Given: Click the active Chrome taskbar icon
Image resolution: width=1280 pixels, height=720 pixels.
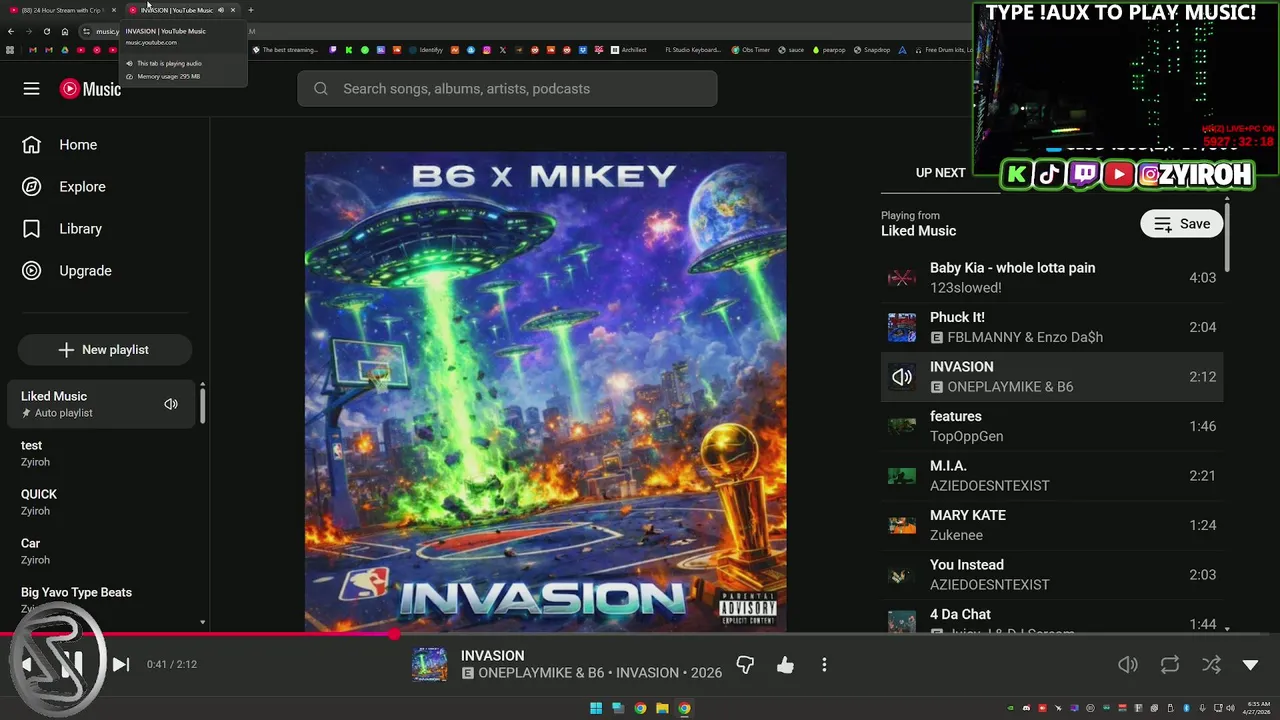Looking at the screenshot, I should point(684,709).
